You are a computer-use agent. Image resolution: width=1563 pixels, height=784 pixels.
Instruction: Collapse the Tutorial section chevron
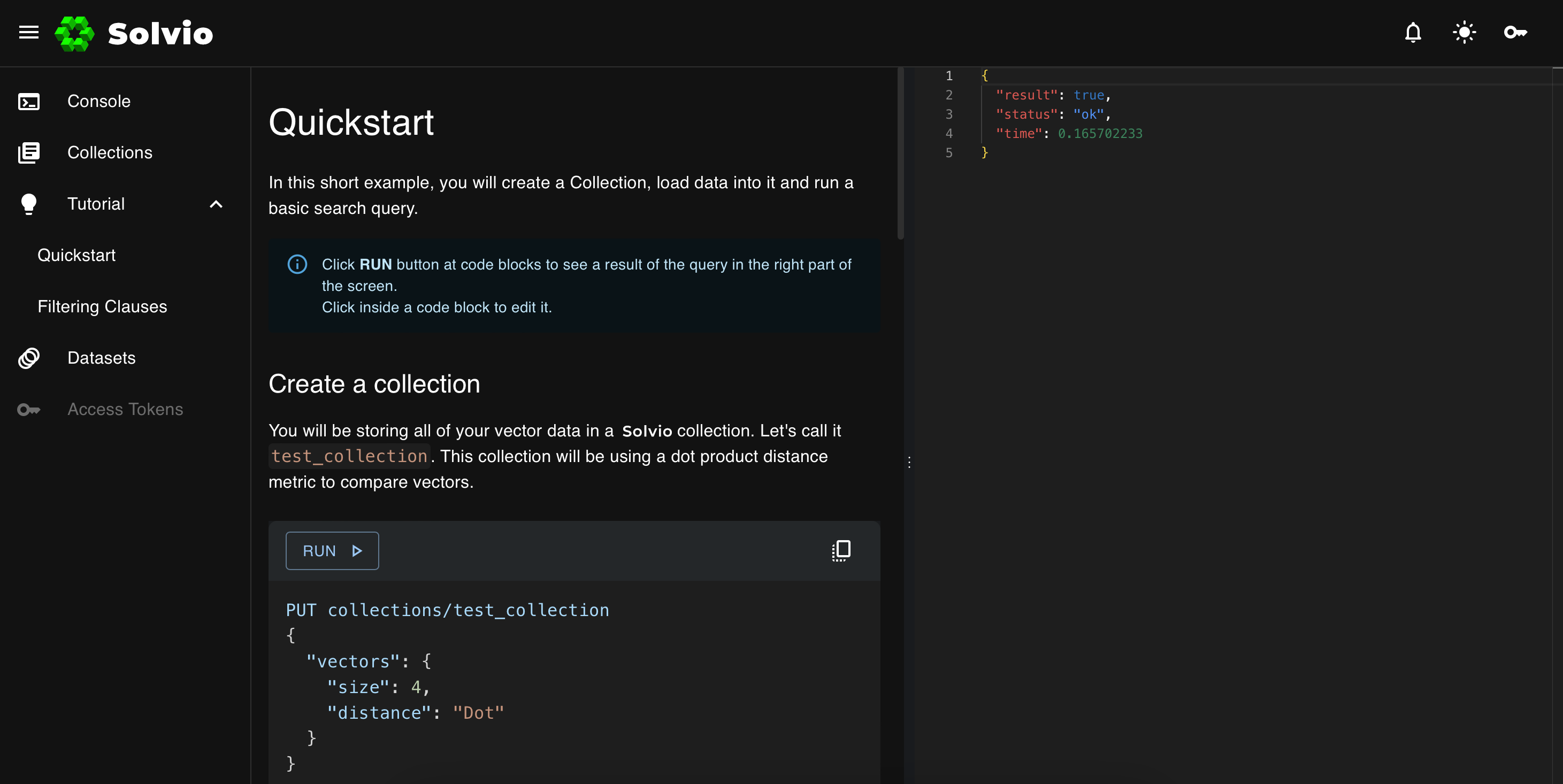coord(216,204)
